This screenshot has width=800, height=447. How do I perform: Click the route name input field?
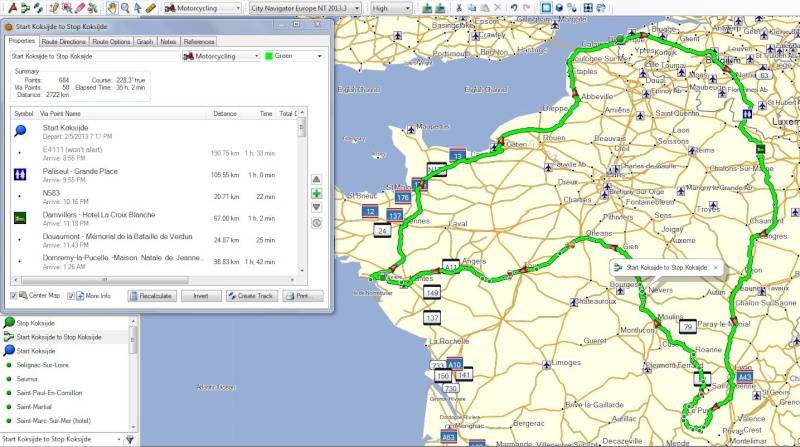[x=95, y=56]
